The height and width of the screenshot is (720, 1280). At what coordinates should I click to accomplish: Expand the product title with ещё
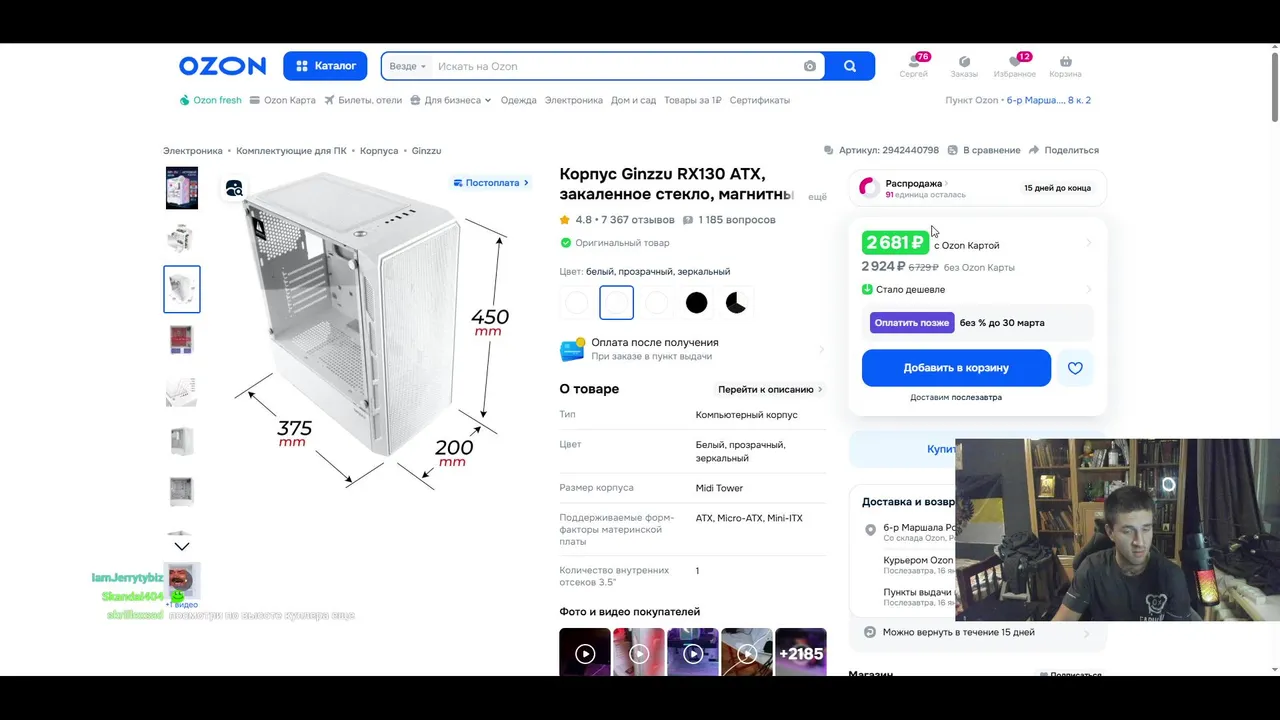click(x=817, y=197)
